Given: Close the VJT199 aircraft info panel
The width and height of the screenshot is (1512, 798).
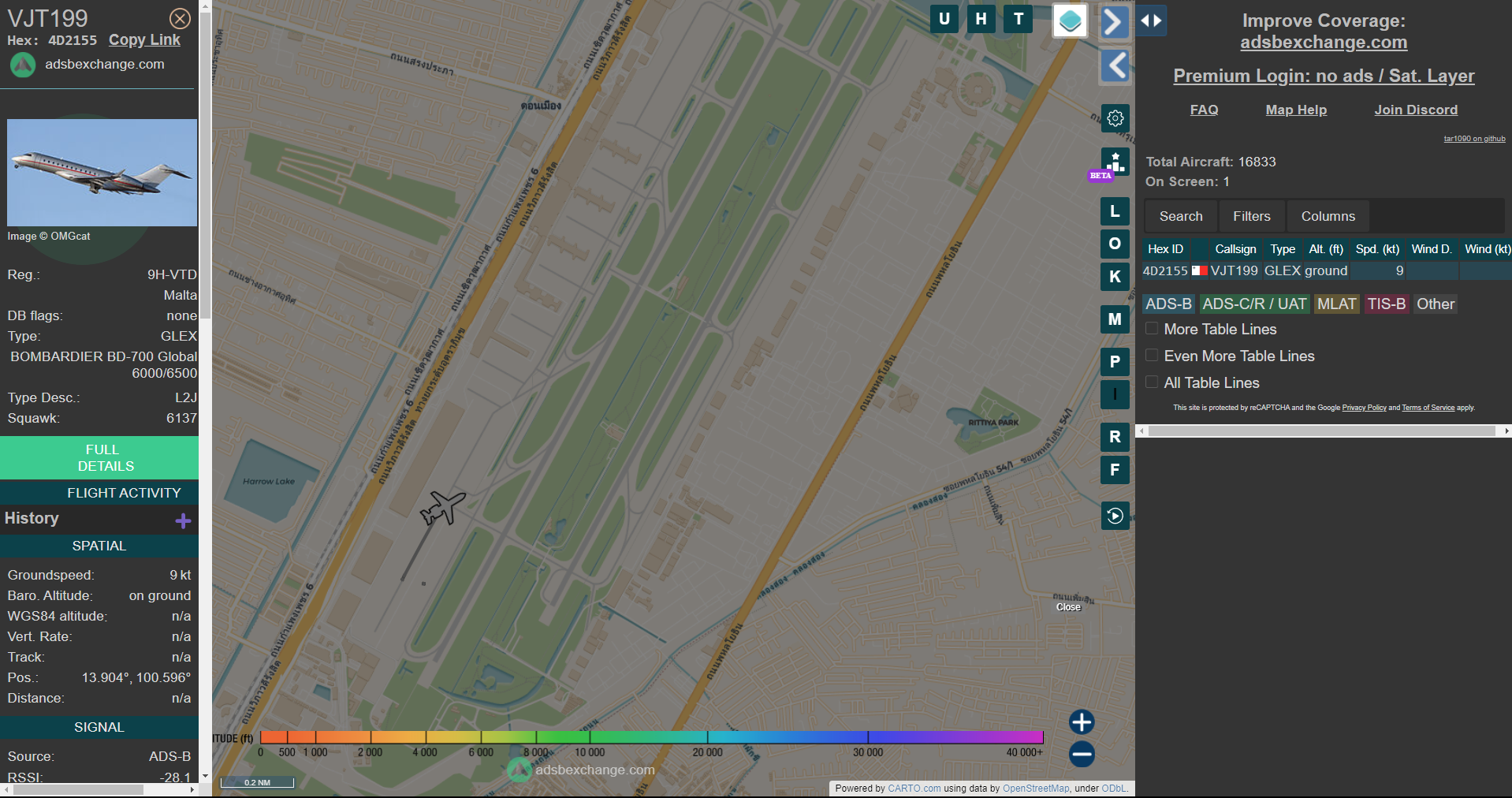Looking at the screenshot, I should coord(180,18).
